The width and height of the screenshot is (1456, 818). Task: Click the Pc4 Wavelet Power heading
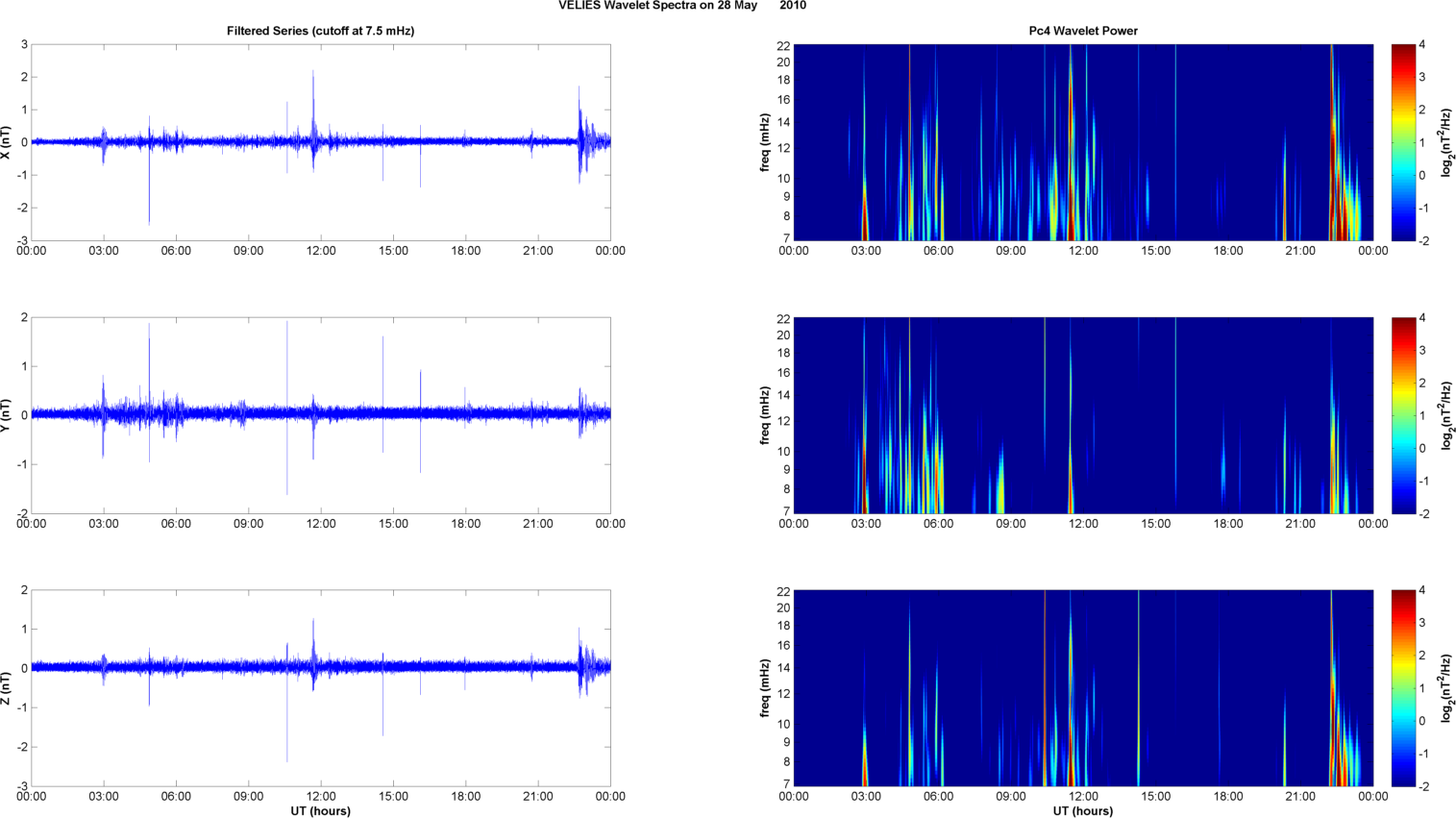[1082, 31]
